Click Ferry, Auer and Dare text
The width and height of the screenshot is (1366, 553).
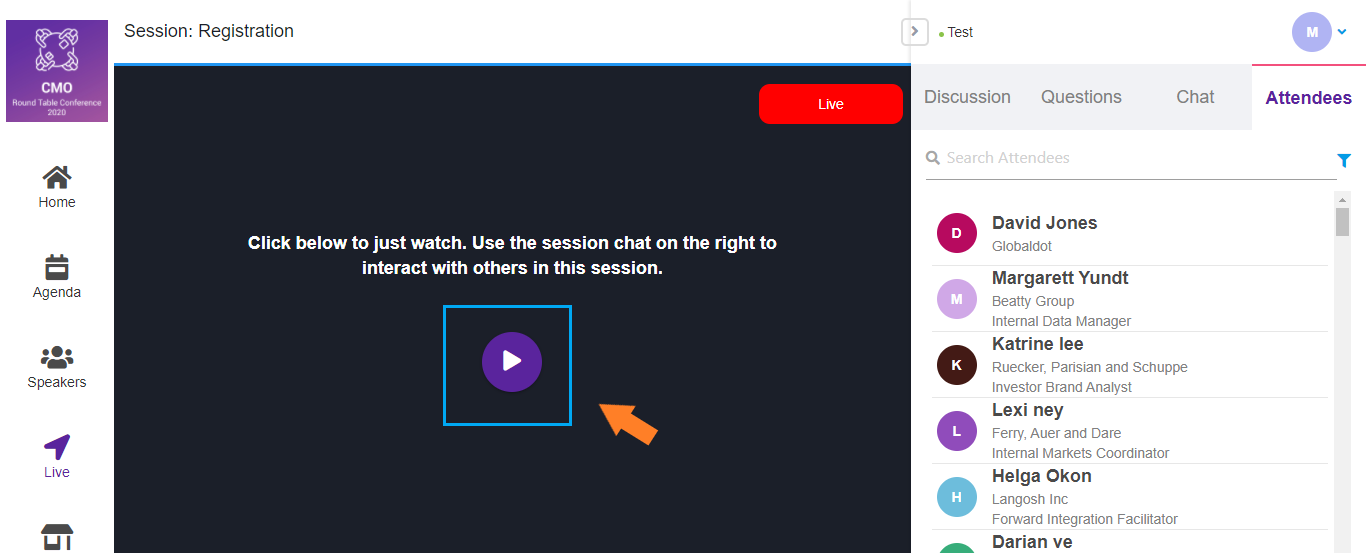pos(1056,433)
